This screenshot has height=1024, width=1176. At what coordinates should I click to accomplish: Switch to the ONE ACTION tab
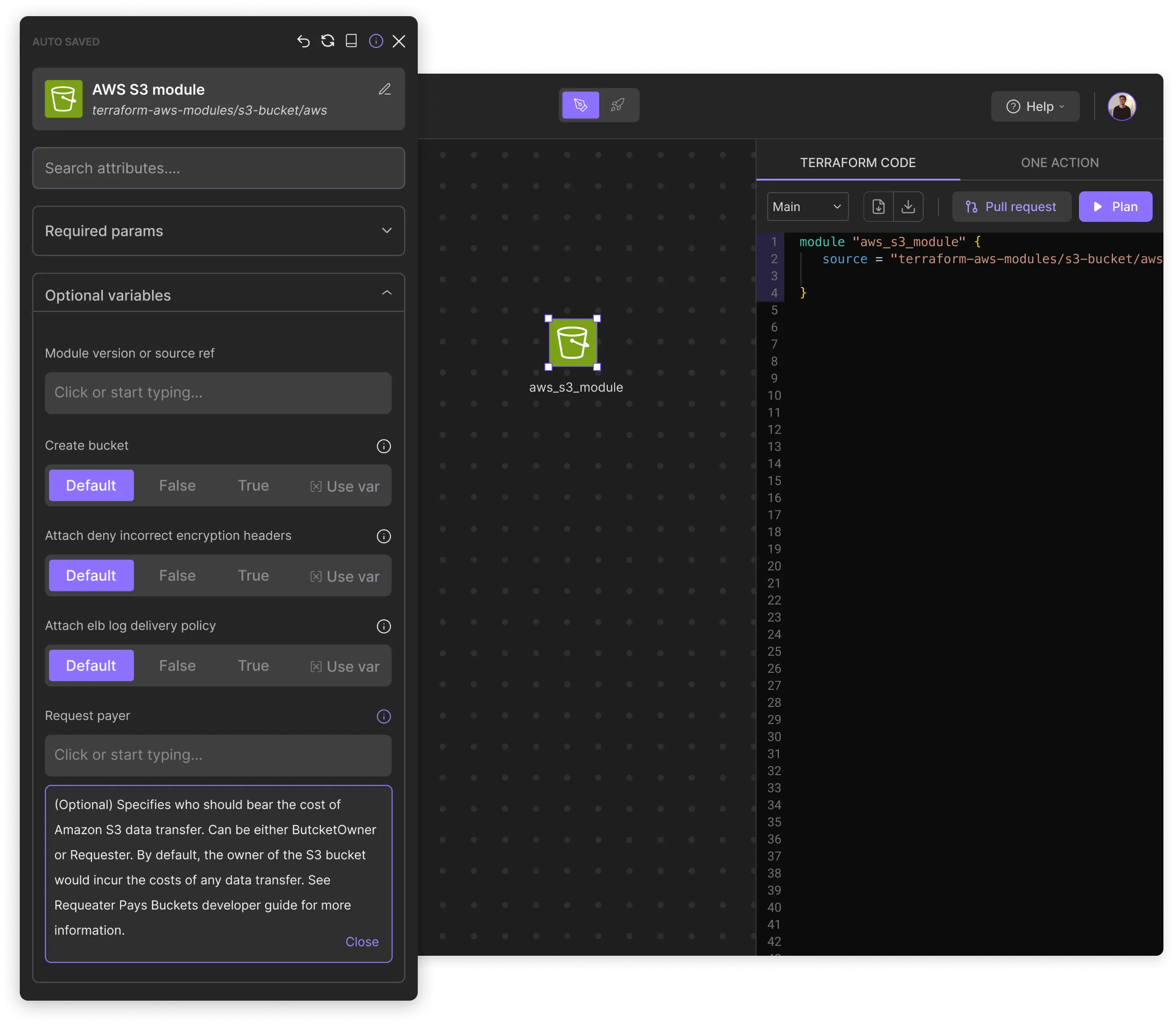[1059, 163]
